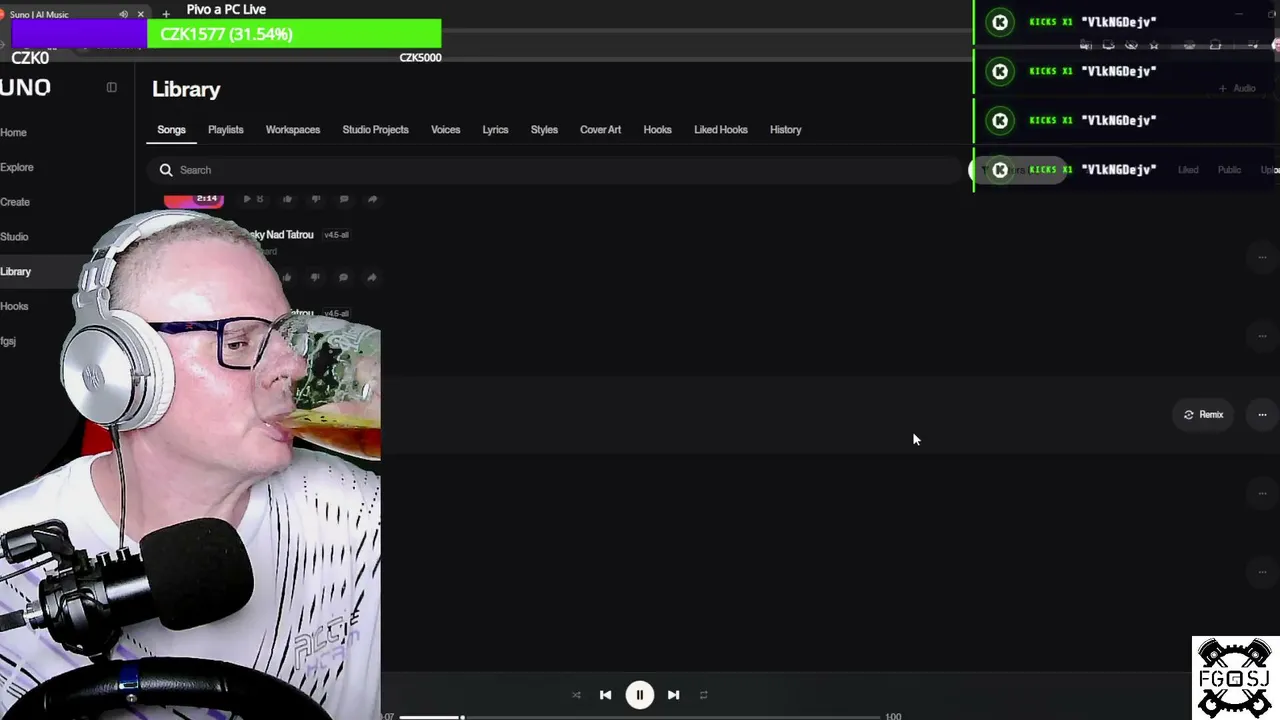The image size is (1280, 720).
Task: Open a new browser tab
Action: click(x=166, y=14)
